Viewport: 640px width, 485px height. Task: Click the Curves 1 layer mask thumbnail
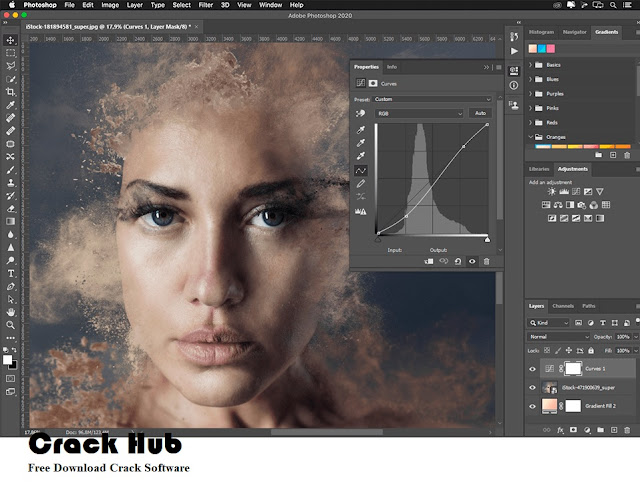pos(573,369)
